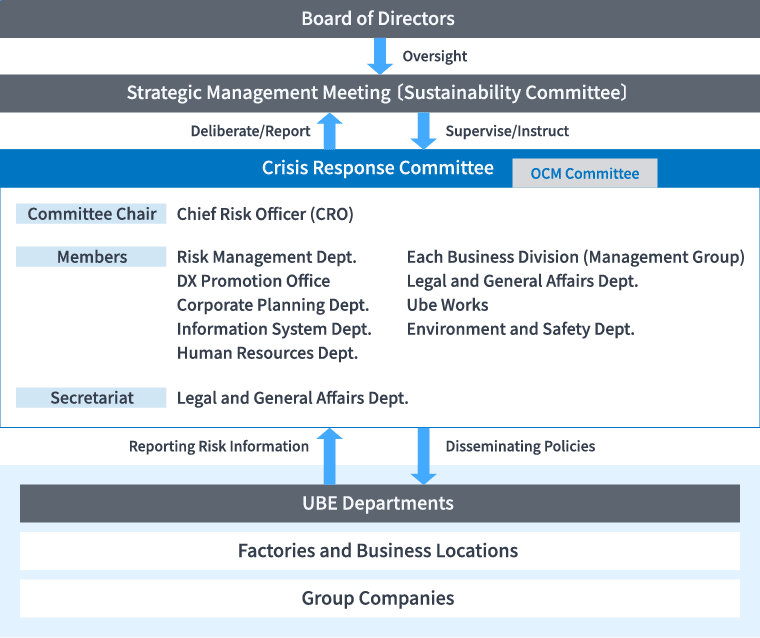Click the Strategic Management Meeting bar

point(380,93)
